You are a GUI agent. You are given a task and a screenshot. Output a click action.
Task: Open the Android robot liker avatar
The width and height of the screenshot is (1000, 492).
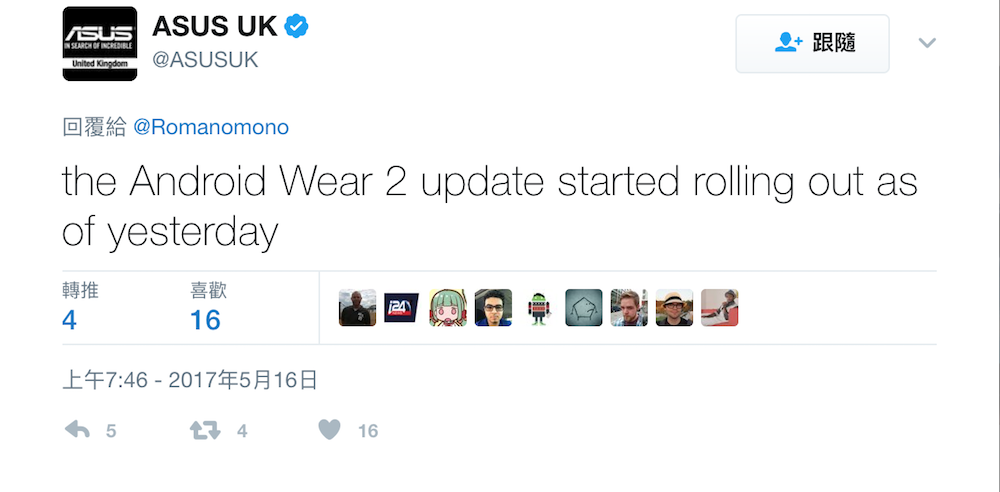point(538,308)
